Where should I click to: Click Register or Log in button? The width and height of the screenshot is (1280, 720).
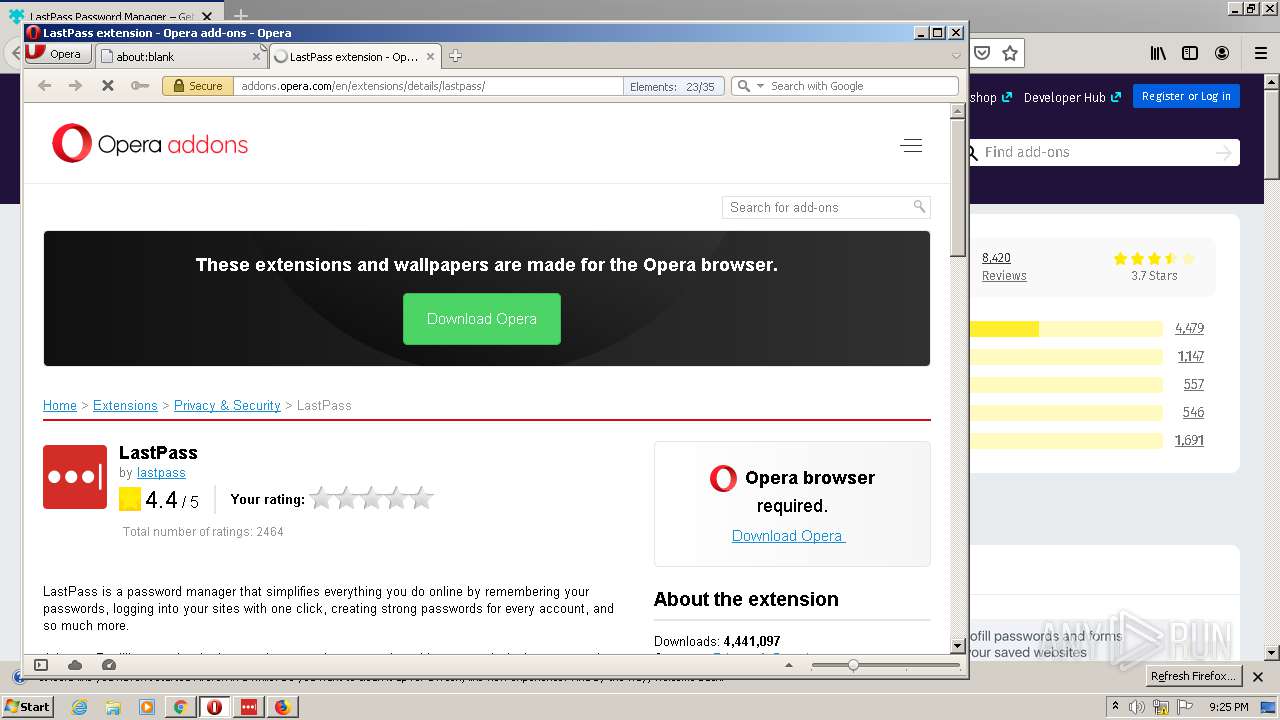[1186, 96]
